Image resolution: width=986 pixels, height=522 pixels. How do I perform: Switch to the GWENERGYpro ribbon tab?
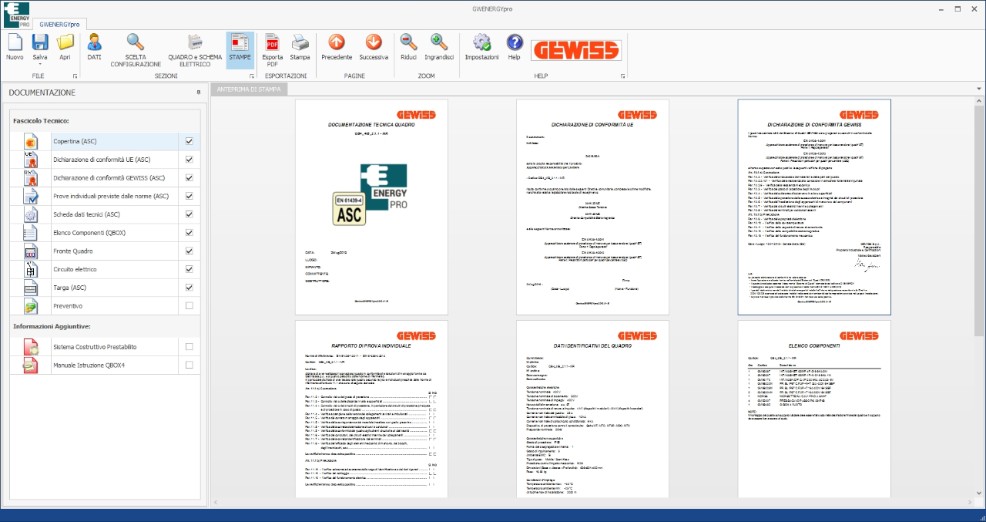click(x=60, y=25)
